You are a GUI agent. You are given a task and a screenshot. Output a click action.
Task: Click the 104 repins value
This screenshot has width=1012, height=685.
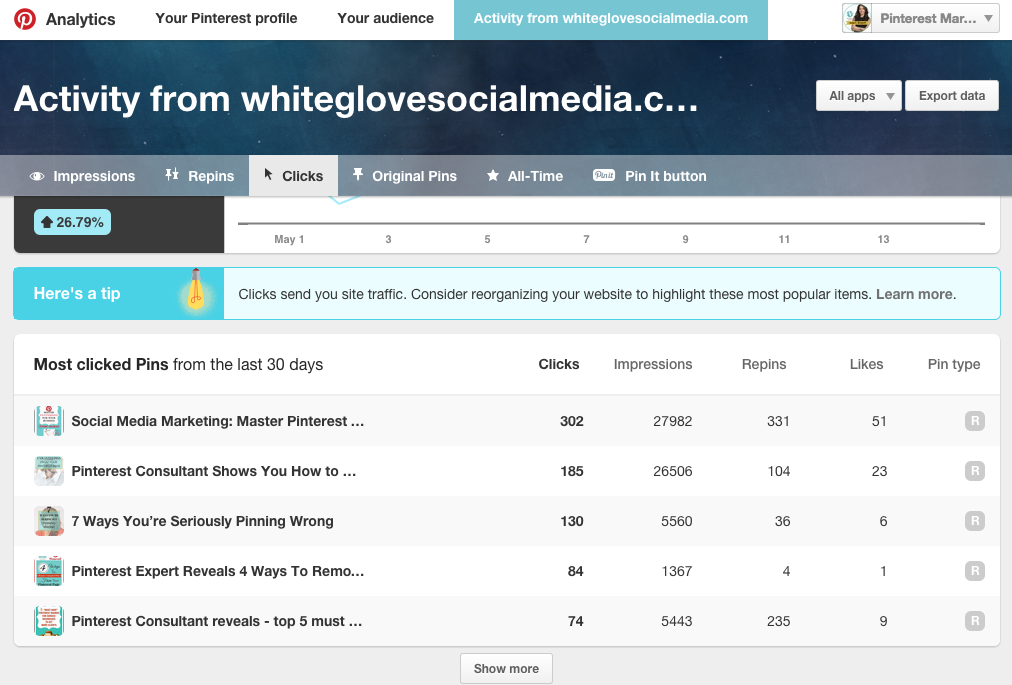[778, 471]
